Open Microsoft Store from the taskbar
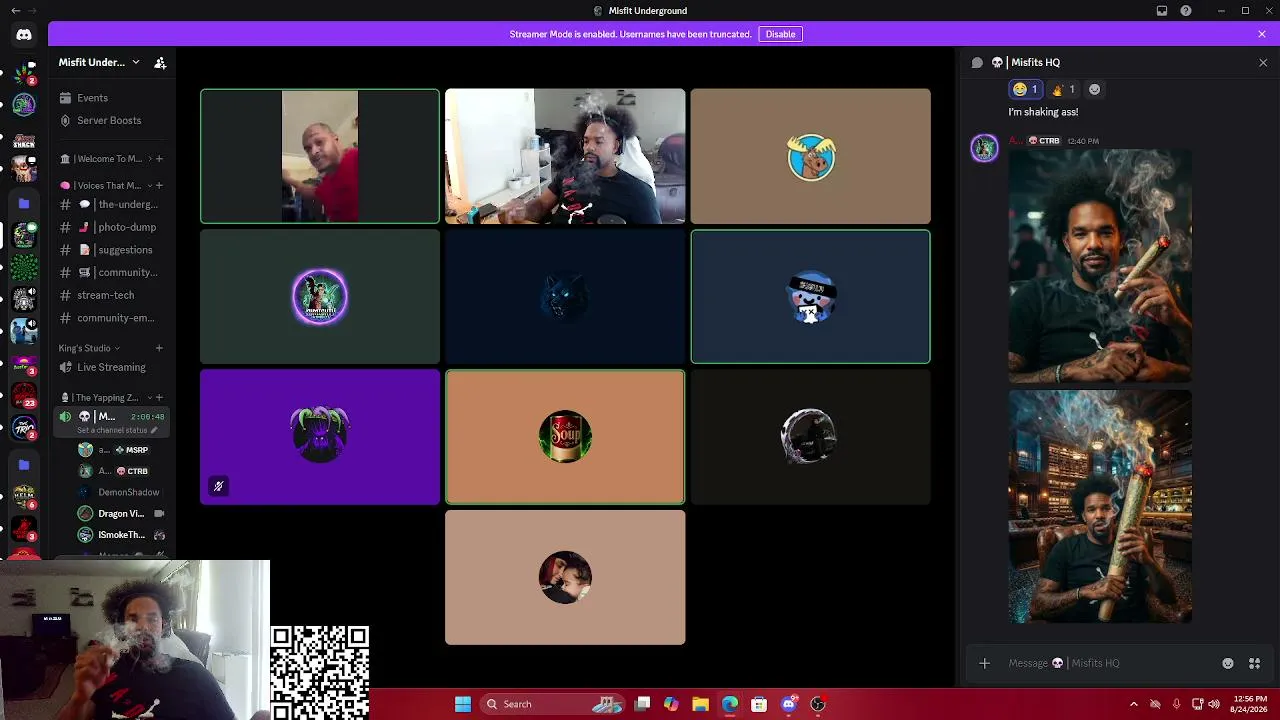 pos(759,704)
